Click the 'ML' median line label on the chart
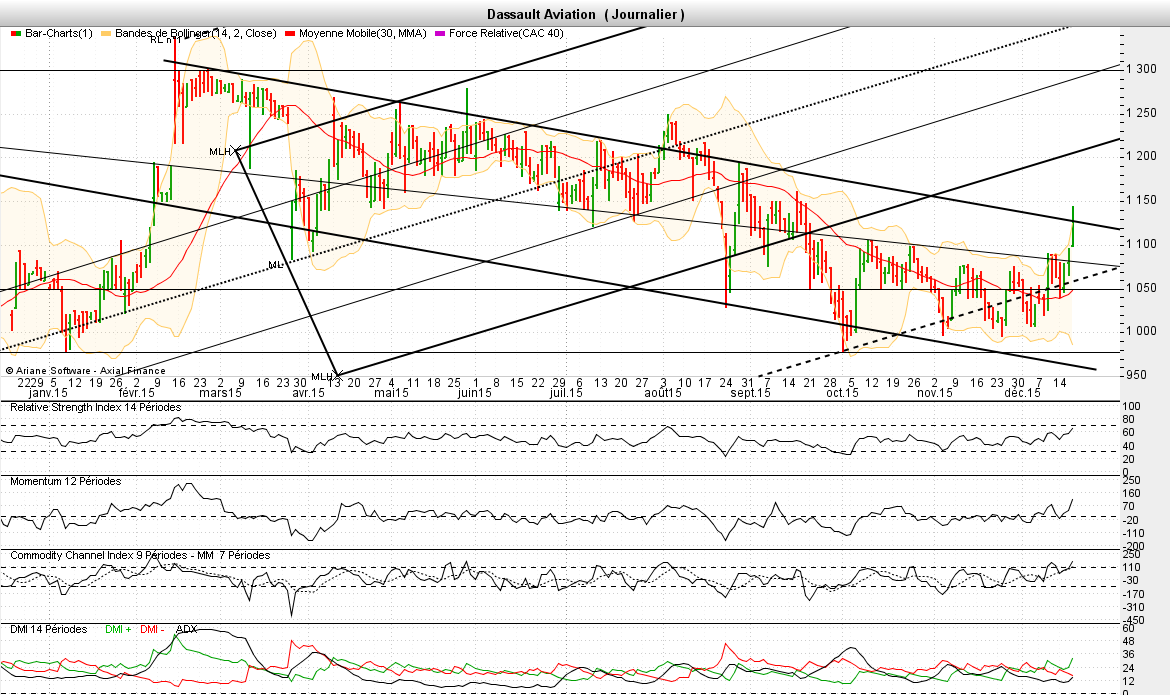The image size is (1170, 695). tap(275, 265)
